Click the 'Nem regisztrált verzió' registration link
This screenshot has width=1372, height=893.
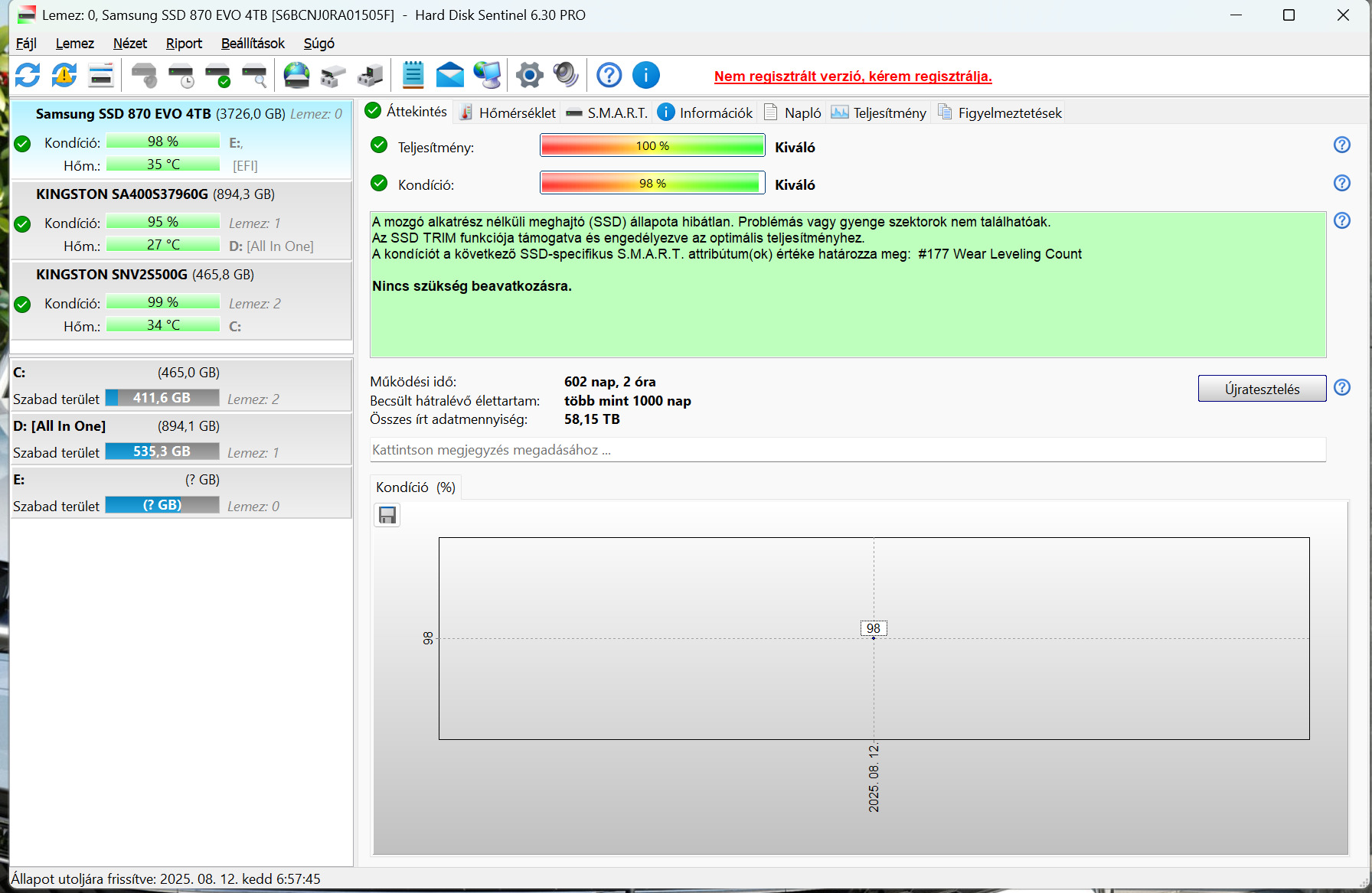click(853, 77)
